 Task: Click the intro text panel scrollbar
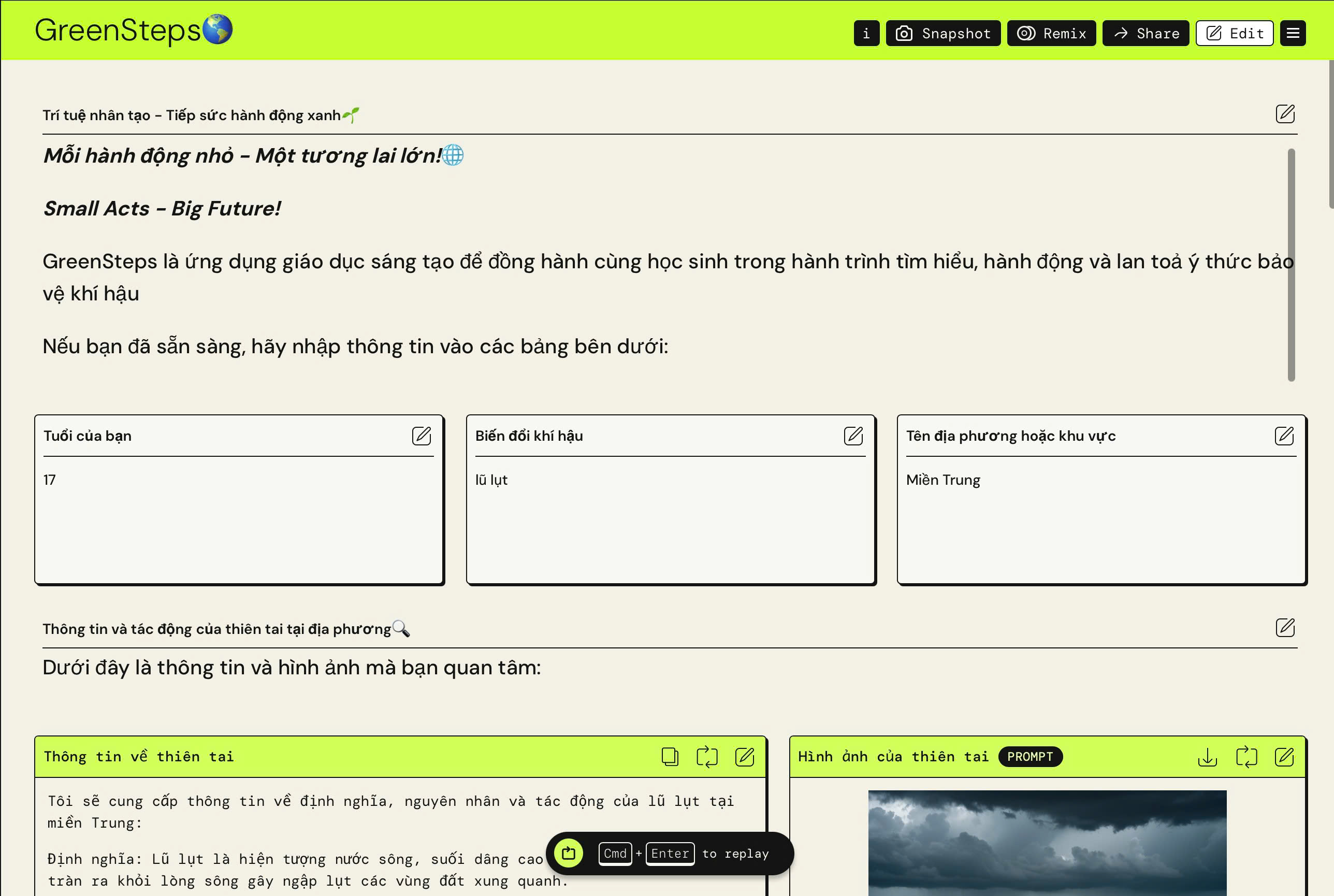[x=1291, y=265]
